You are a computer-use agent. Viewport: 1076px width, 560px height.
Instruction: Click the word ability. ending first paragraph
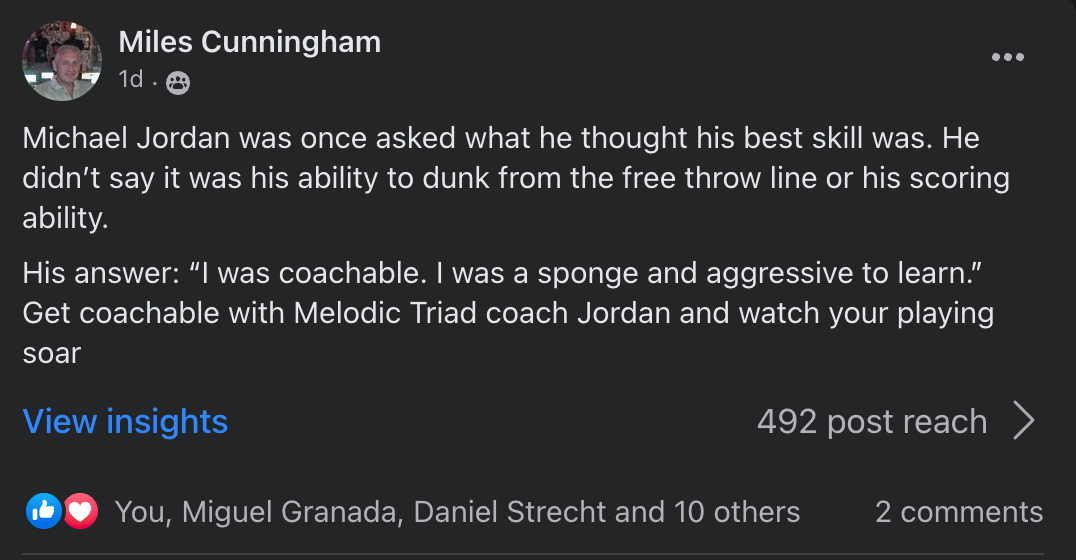click(x=65, y=218)
